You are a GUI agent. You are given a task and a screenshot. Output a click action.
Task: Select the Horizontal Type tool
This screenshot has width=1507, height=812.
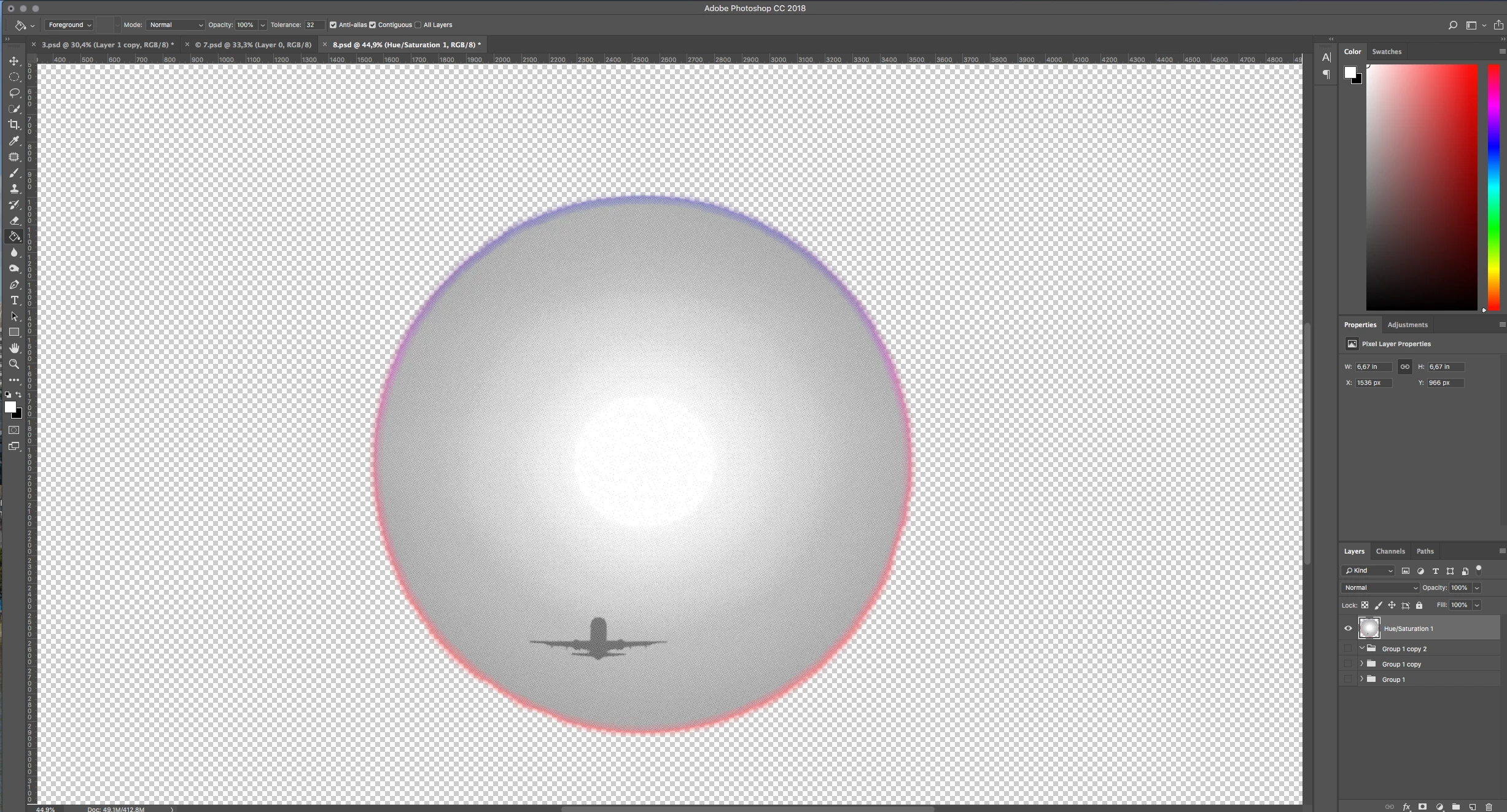tap(14, 300)
